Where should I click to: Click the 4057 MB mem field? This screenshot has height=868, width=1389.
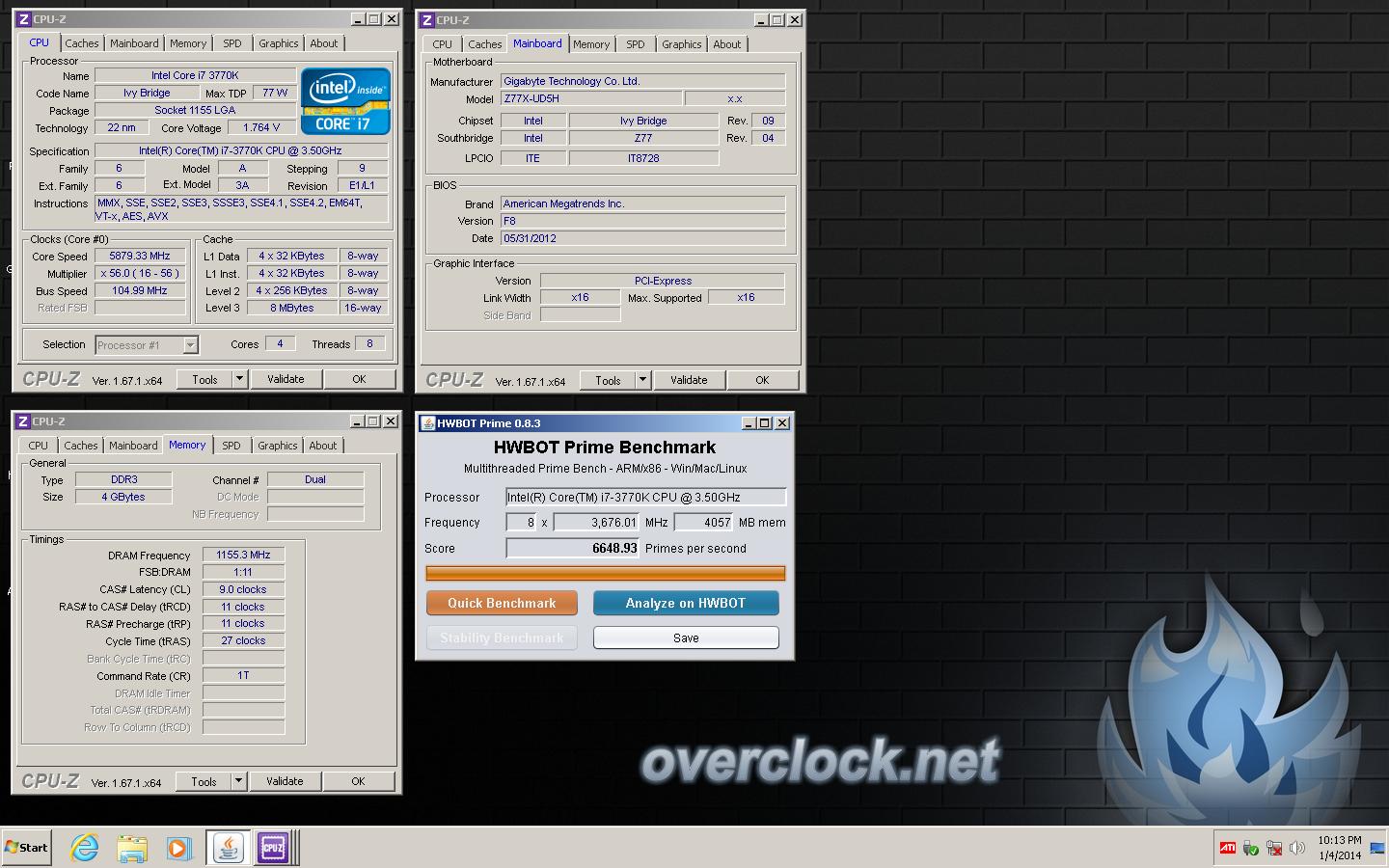[x=704, y=523]
